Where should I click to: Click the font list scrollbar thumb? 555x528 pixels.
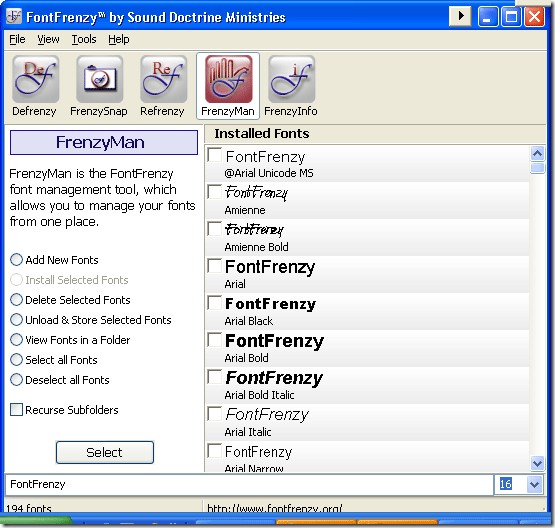pos(537,167)
